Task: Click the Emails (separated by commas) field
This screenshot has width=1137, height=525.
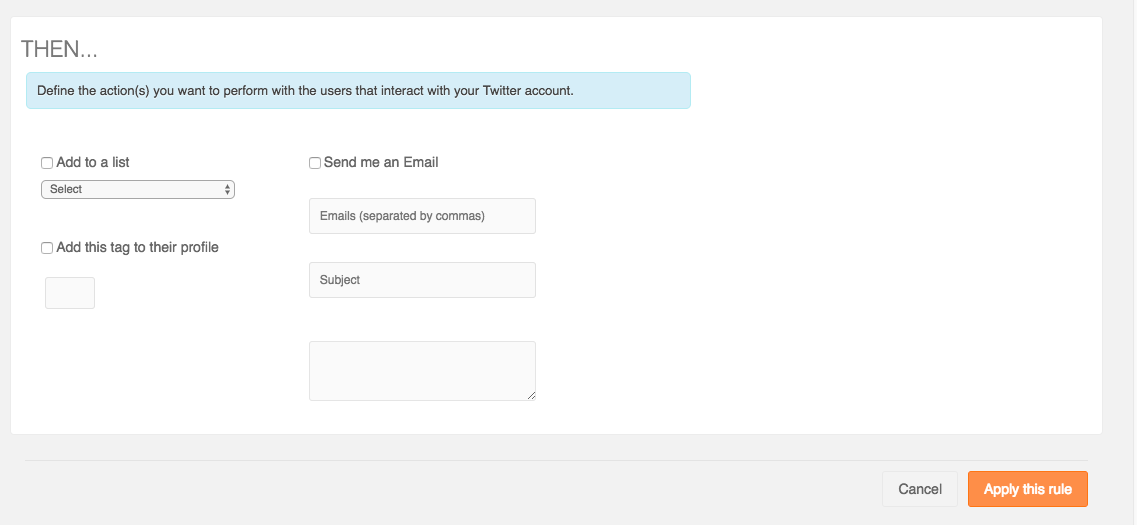Action: point(422,216)
